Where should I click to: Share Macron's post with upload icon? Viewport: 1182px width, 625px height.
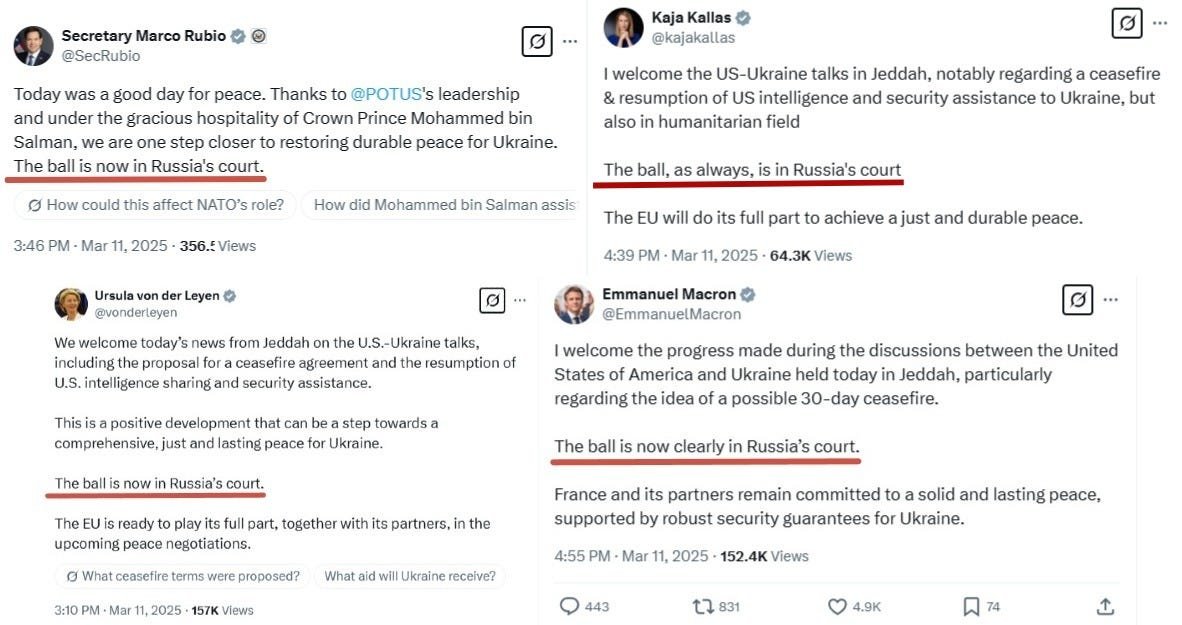tap(1105, 606)
